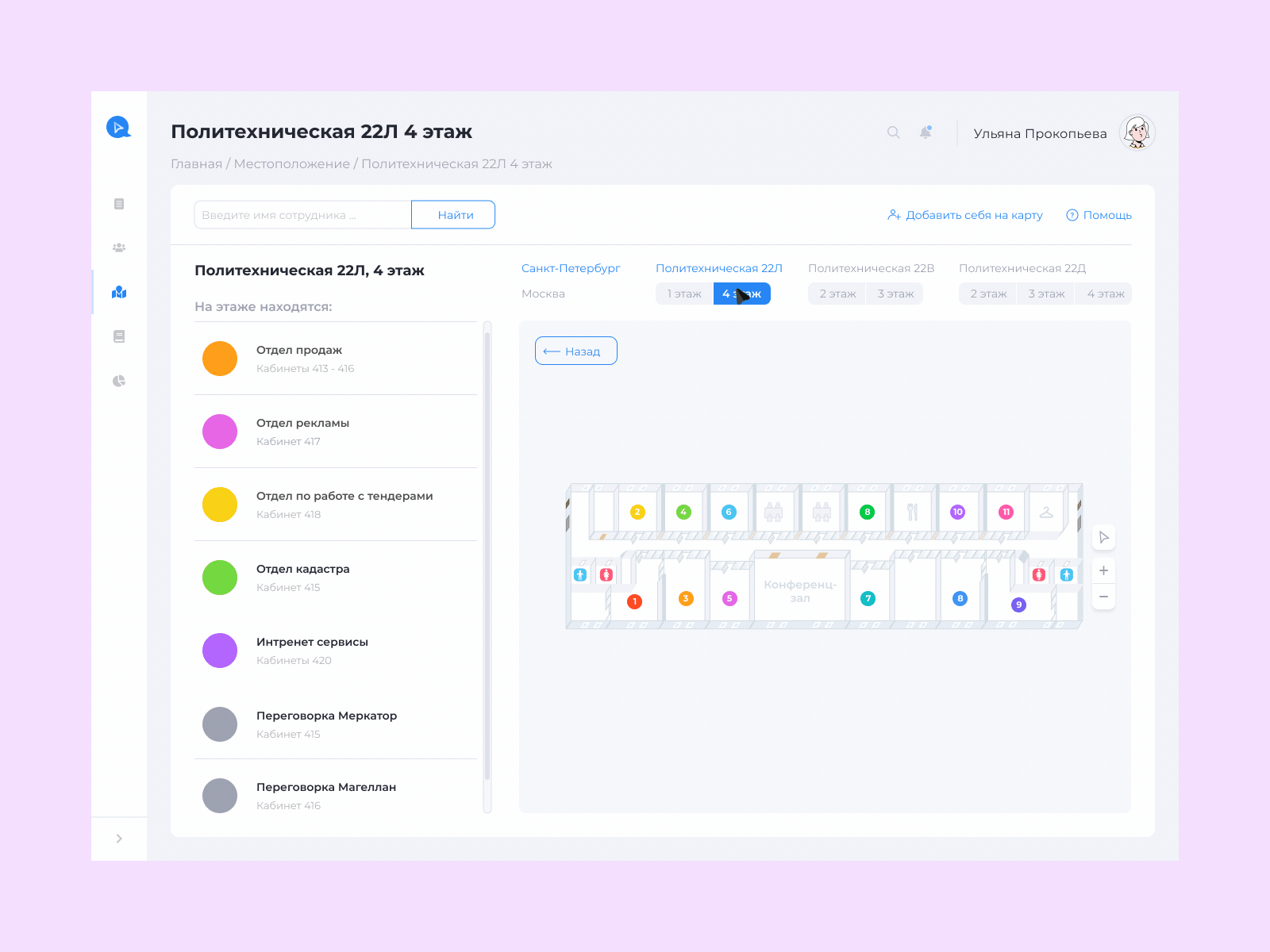Open Помощь help link
Image resolution: width=1270 pixels, height=952 pixels.
tap(1099, 215)
